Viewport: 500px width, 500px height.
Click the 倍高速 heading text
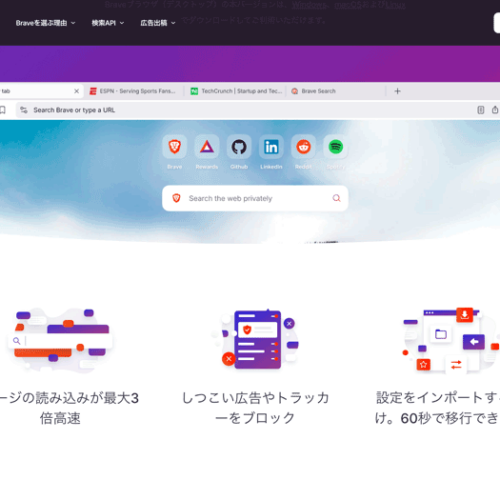60,418
